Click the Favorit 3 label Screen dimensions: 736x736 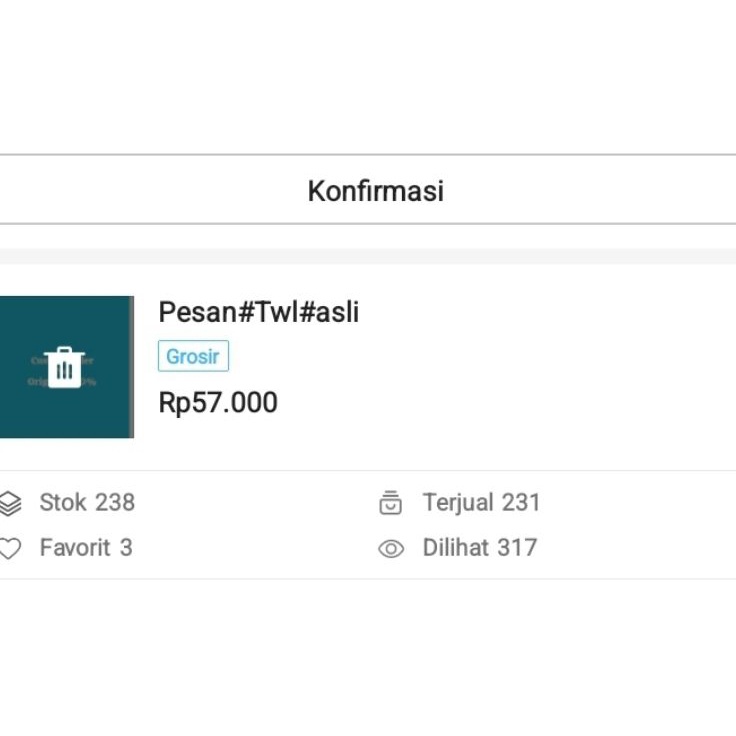[86, 548]
